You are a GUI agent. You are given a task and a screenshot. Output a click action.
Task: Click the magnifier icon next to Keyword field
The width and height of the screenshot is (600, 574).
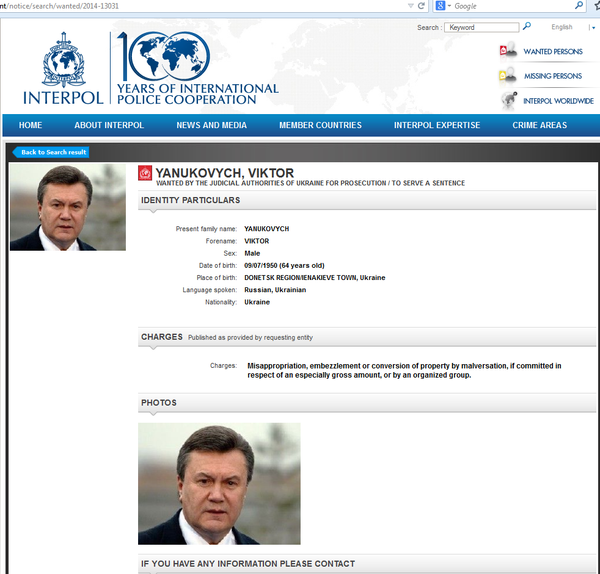(x=528, y=27)
